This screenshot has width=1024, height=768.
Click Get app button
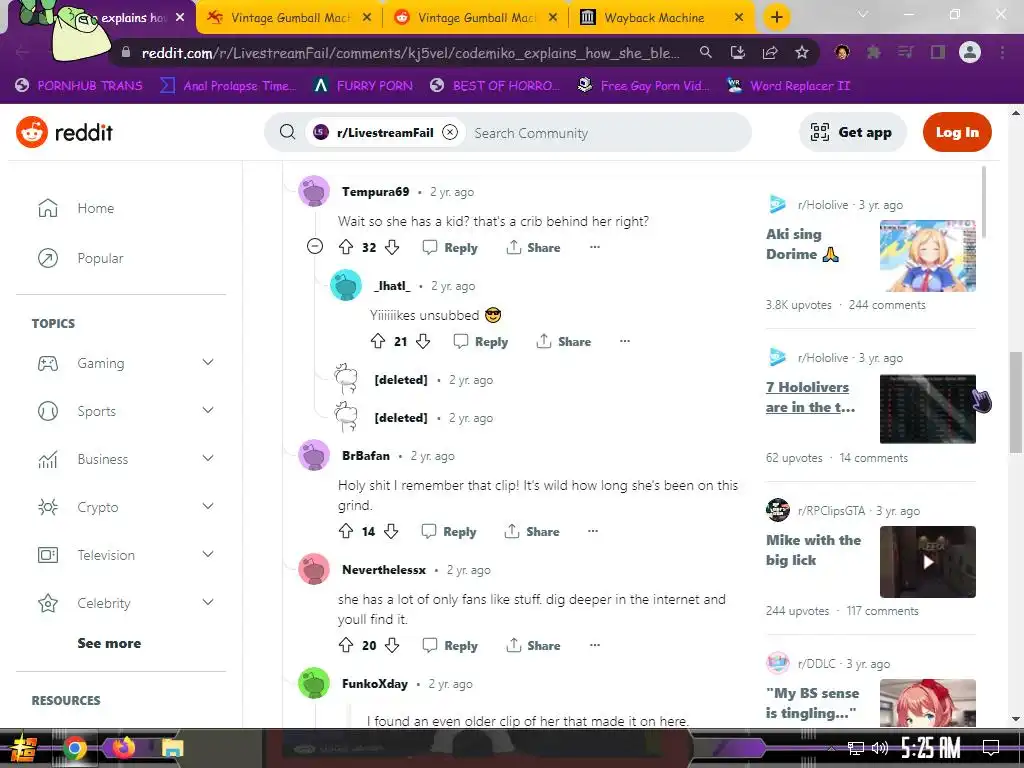click(851, 133)
